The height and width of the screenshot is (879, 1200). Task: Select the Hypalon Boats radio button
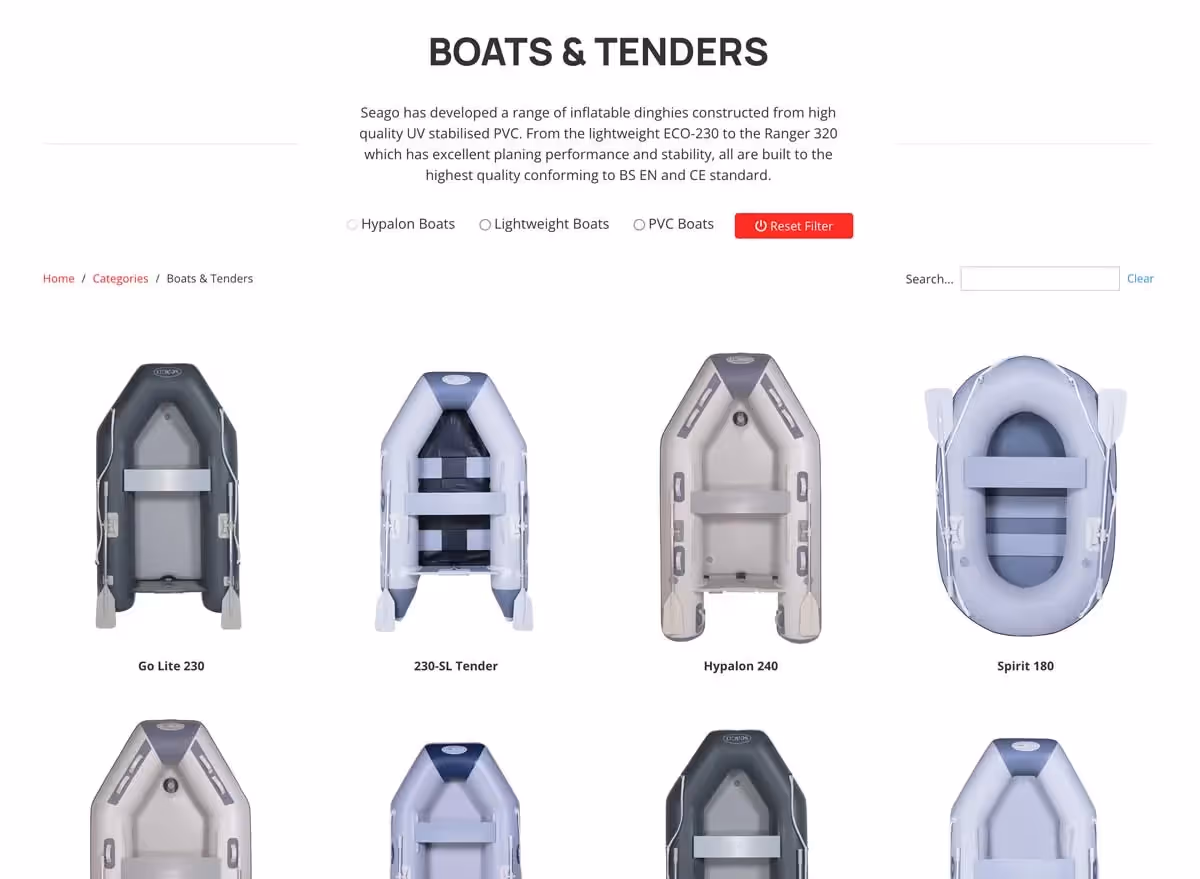click(352, 225)
